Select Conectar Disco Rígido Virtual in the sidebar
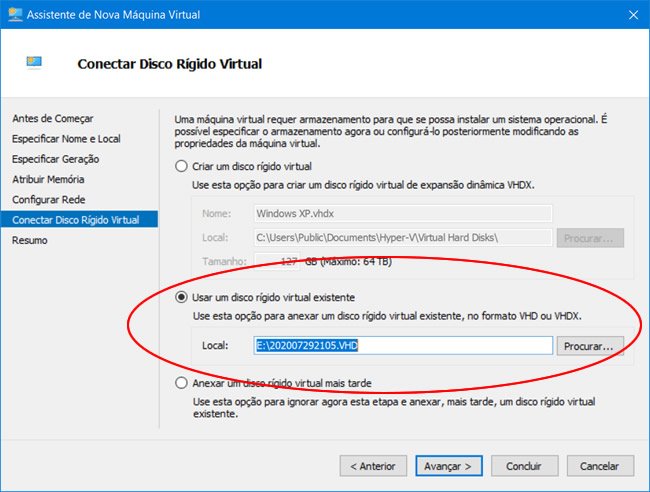Screen dimensions: 650x492 pyautogui.click(x=76, y=220)
